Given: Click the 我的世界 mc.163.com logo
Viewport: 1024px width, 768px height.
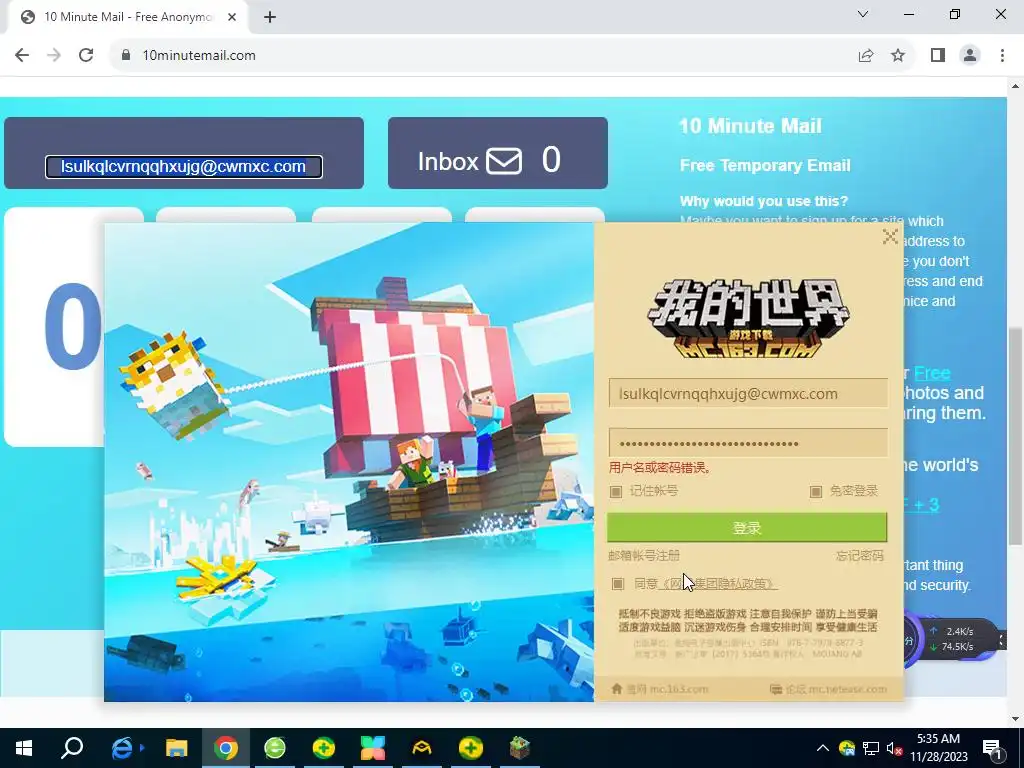Looking at the screenshot, I should [x=748, y=319].
